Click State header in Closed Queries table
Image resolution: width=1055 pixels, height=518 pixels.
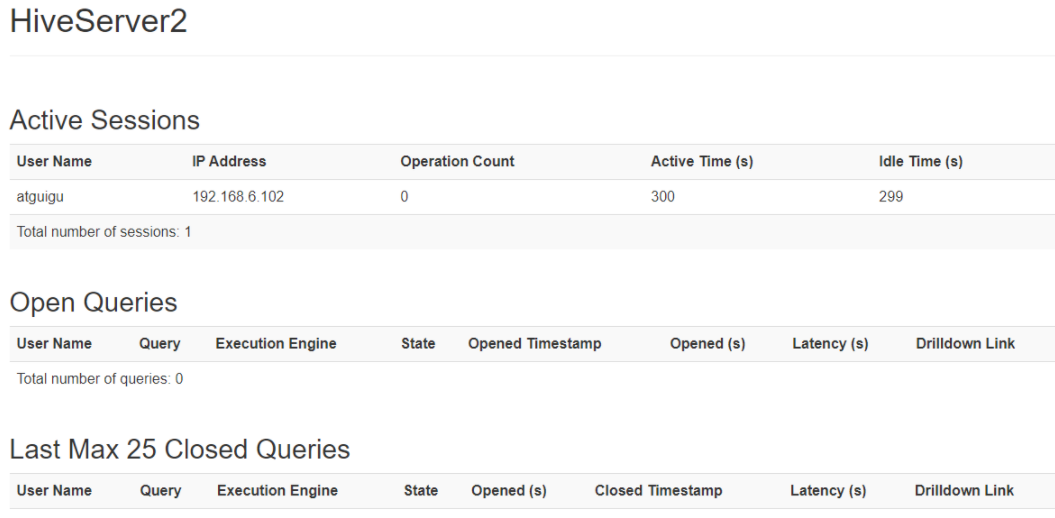pyautogui.click(x=421, y=491)
